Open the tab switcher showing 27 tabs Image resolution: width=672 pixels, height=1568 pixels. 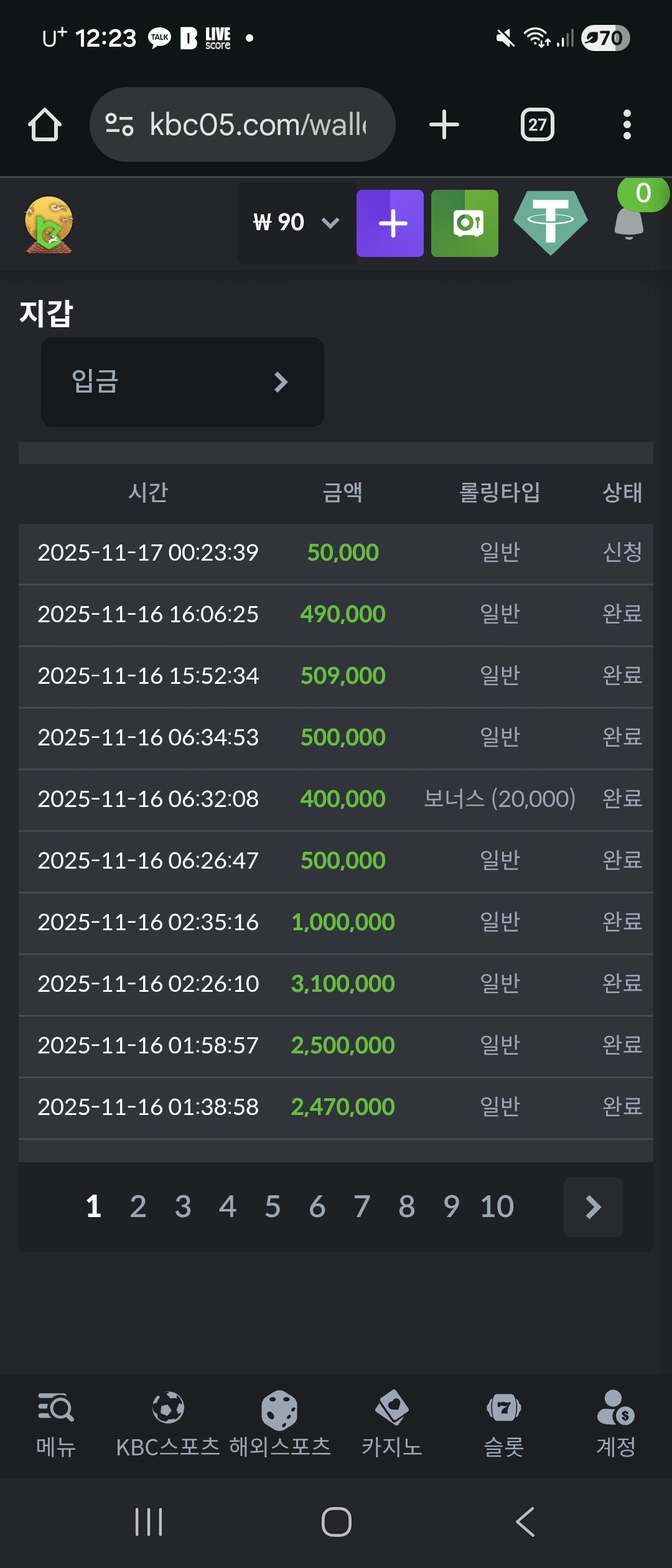click(x=537, y=124)
